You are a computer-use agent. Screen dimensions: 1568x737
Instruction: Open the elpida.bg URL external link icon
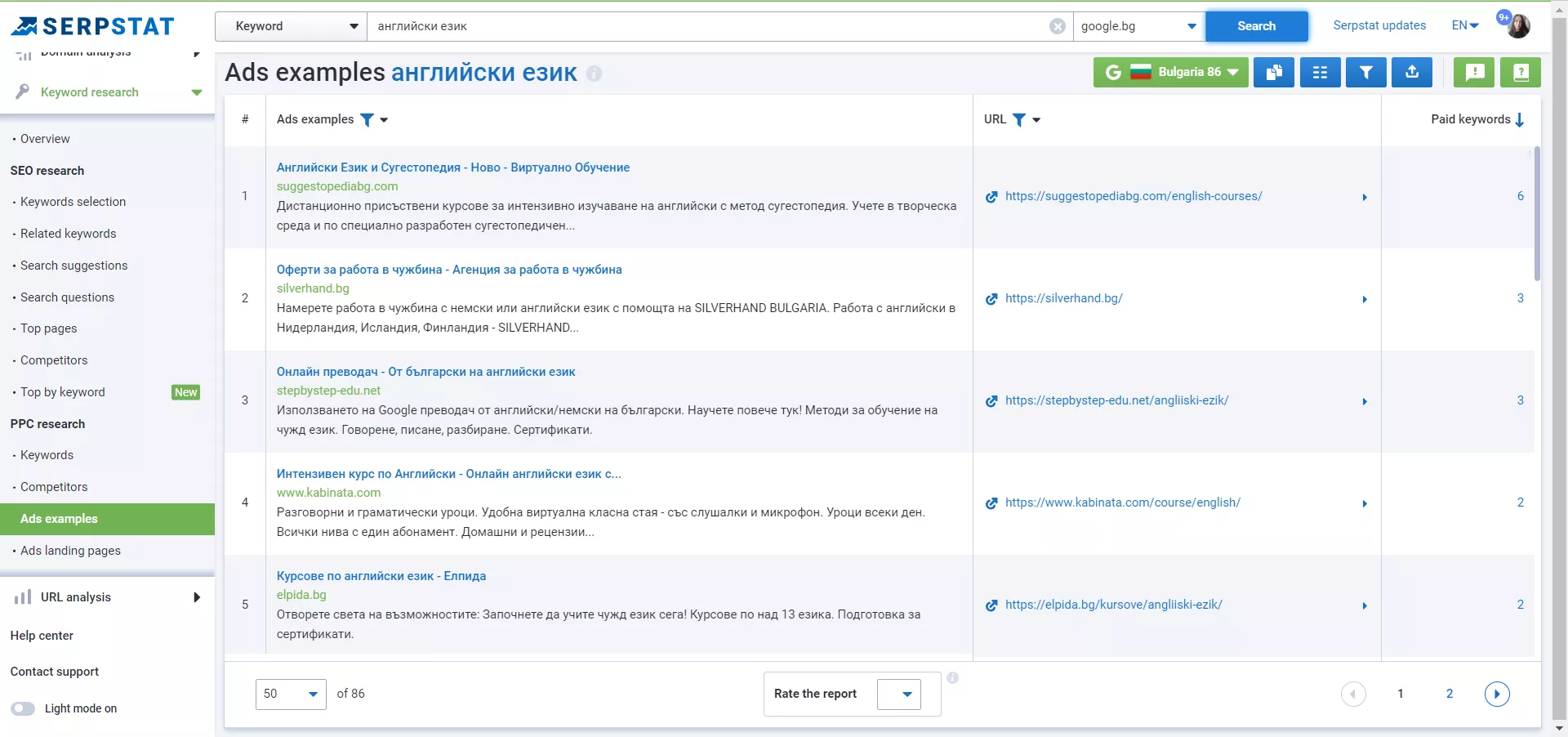click(x=991, y=605)
